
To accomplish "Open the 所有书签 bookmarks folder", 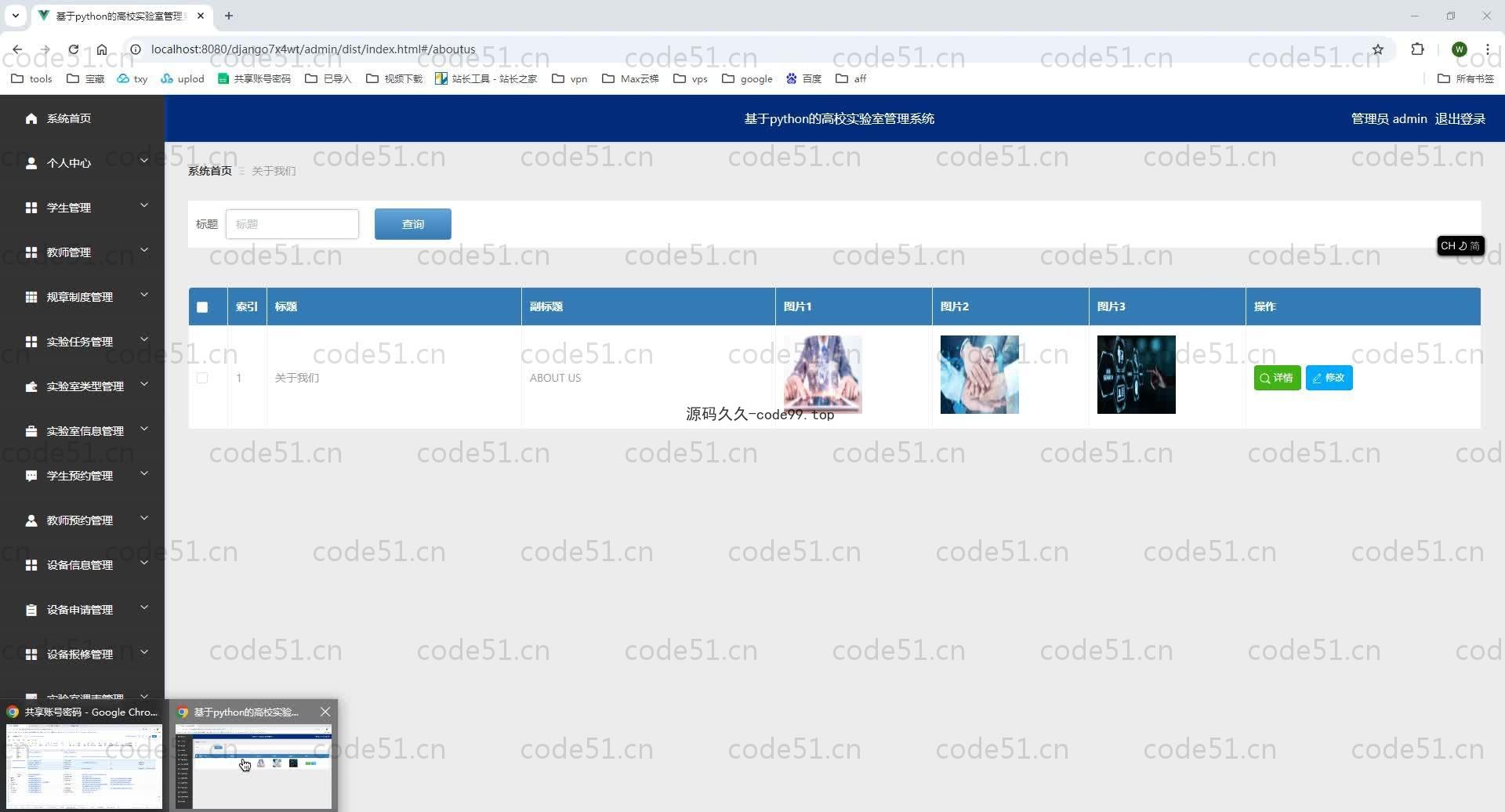I will 1466,78.
